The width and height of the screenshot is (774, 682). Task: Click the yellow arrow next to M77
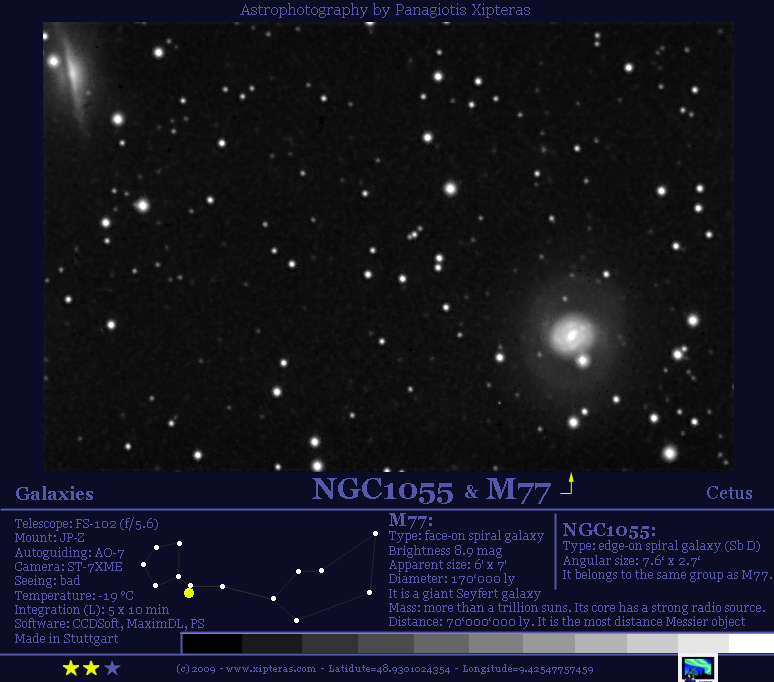(x=568, y=484)
